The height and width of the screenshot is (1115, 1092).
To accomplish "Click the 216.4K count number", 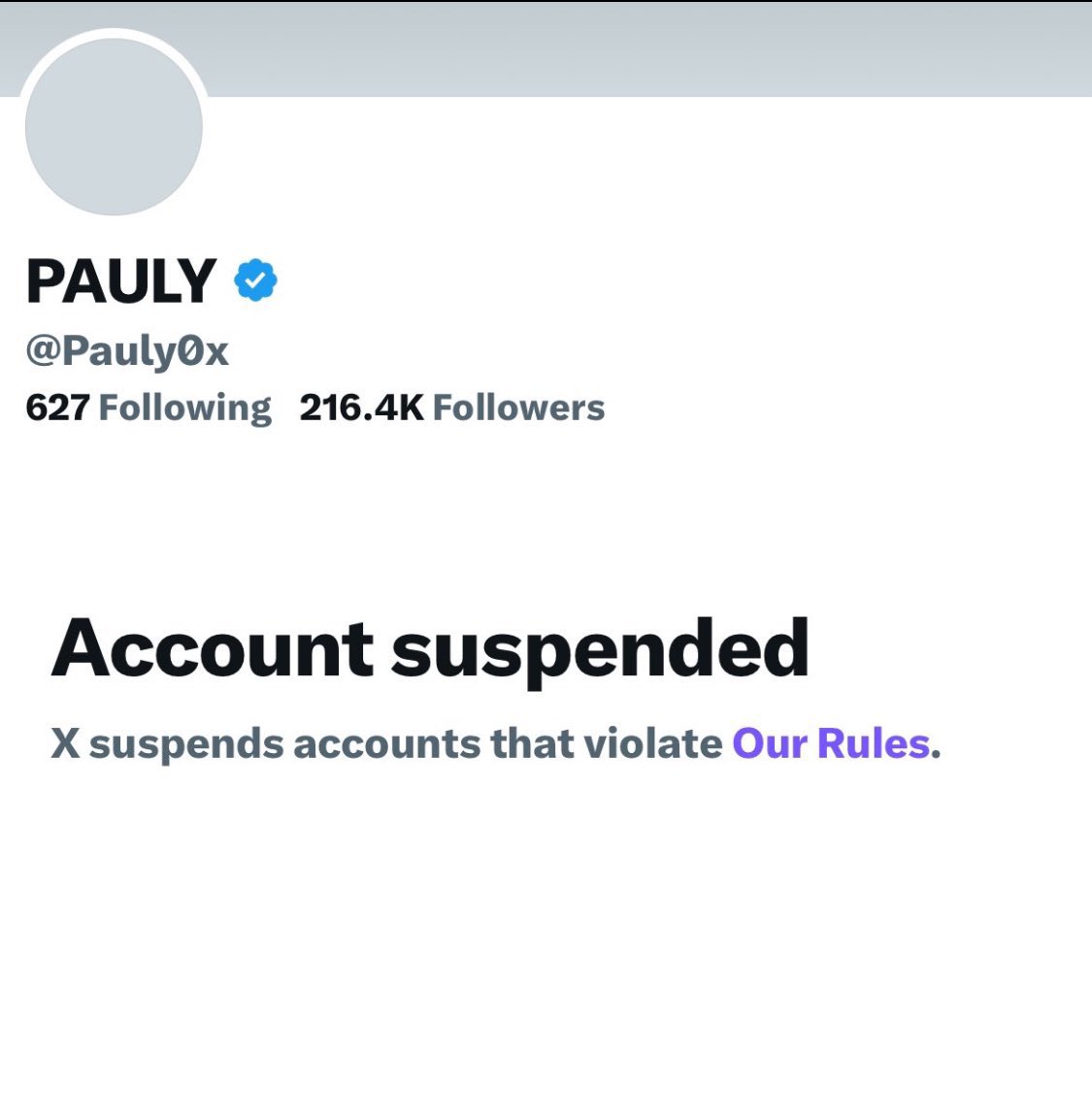I will (361, 408).
